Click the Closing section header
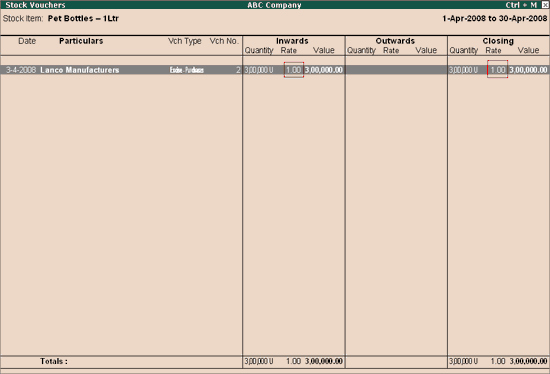Image resolution: width=550 pixels, height=374 pixels. [x=498, y=41]
